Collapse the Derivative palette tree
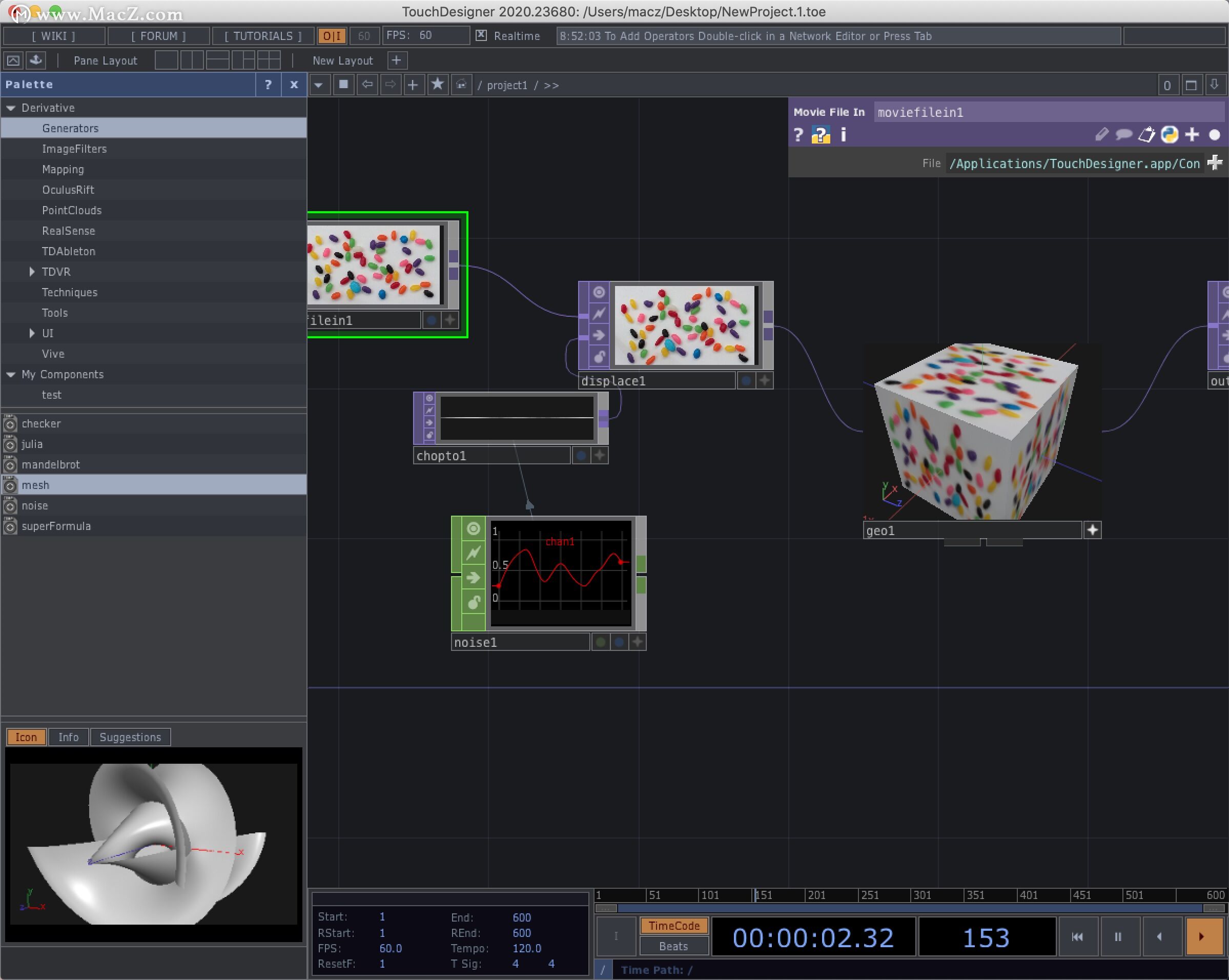 coord(11,108)
